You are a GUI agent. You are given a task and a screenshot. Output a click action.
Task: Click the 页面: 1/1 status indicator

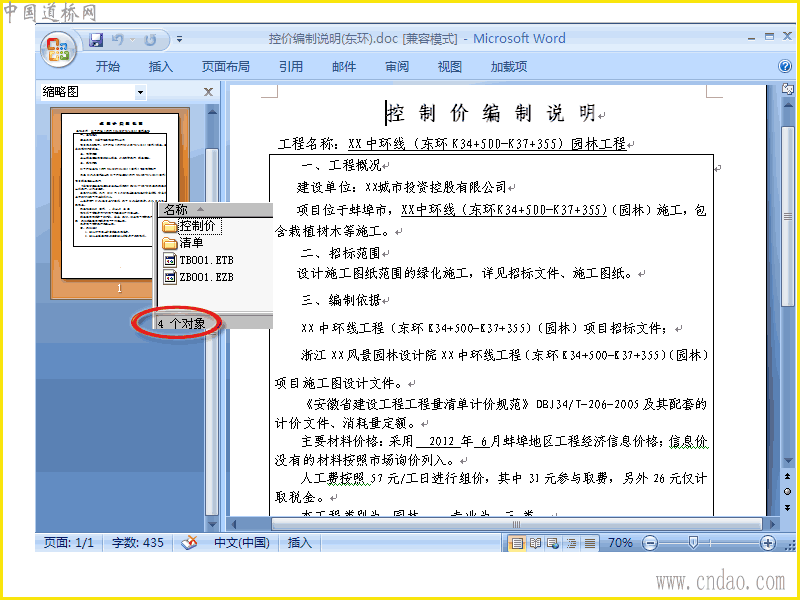69,543
